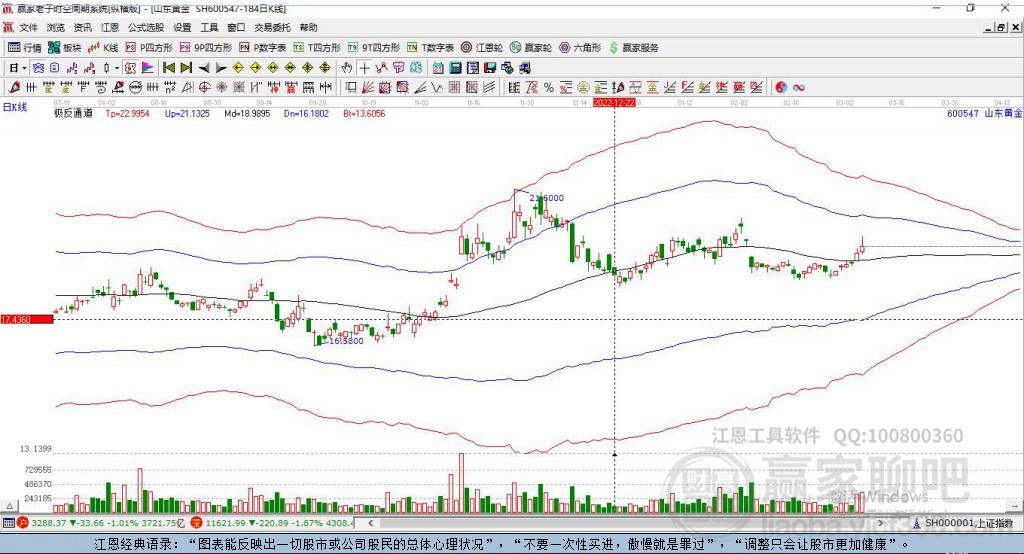Viewport: 1024px width, 554px height.
Task: Select the percent % tool icon
Action: [549, 88]
